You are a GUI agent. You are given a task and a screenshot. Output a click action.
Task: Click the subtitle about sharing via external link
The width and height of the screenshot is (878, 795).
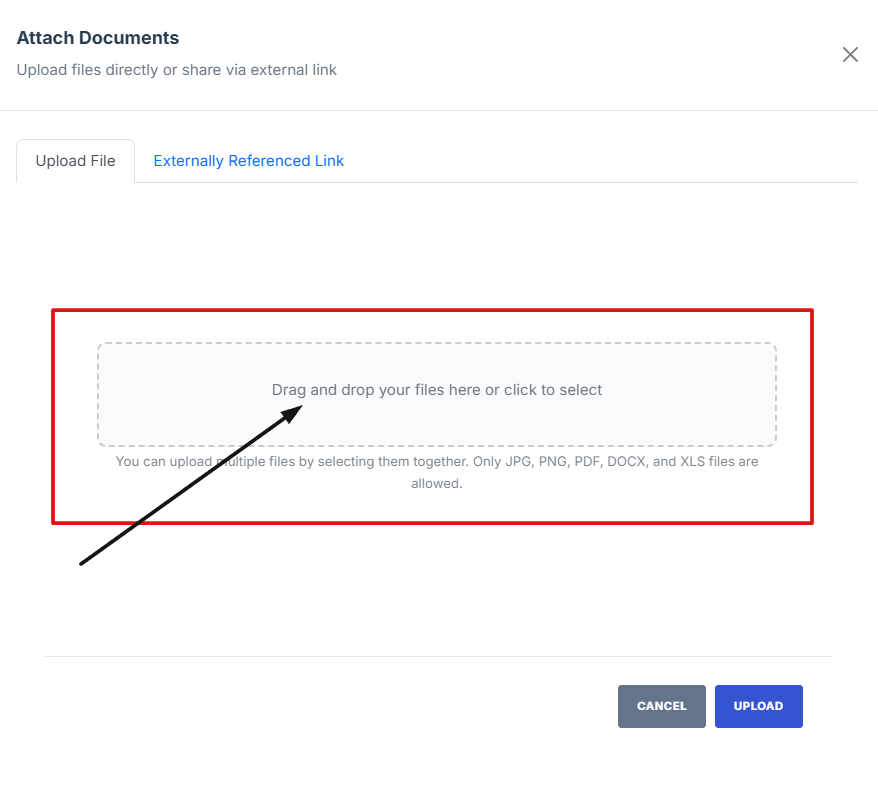tap(177, 70)
